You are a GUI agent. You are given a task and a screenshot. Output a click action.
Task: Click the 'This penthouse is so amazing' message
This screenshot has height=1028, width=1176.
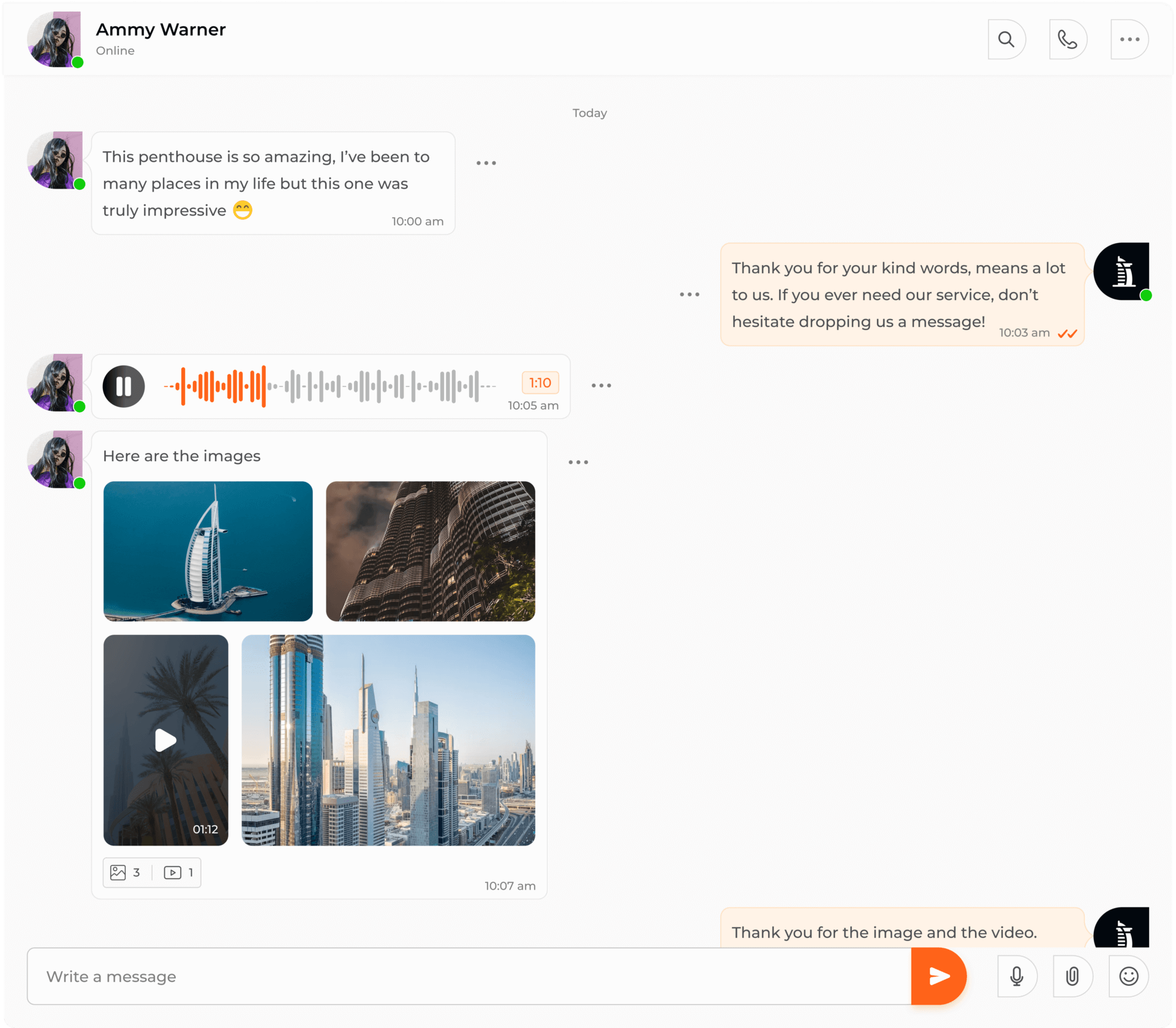point(273,183)
